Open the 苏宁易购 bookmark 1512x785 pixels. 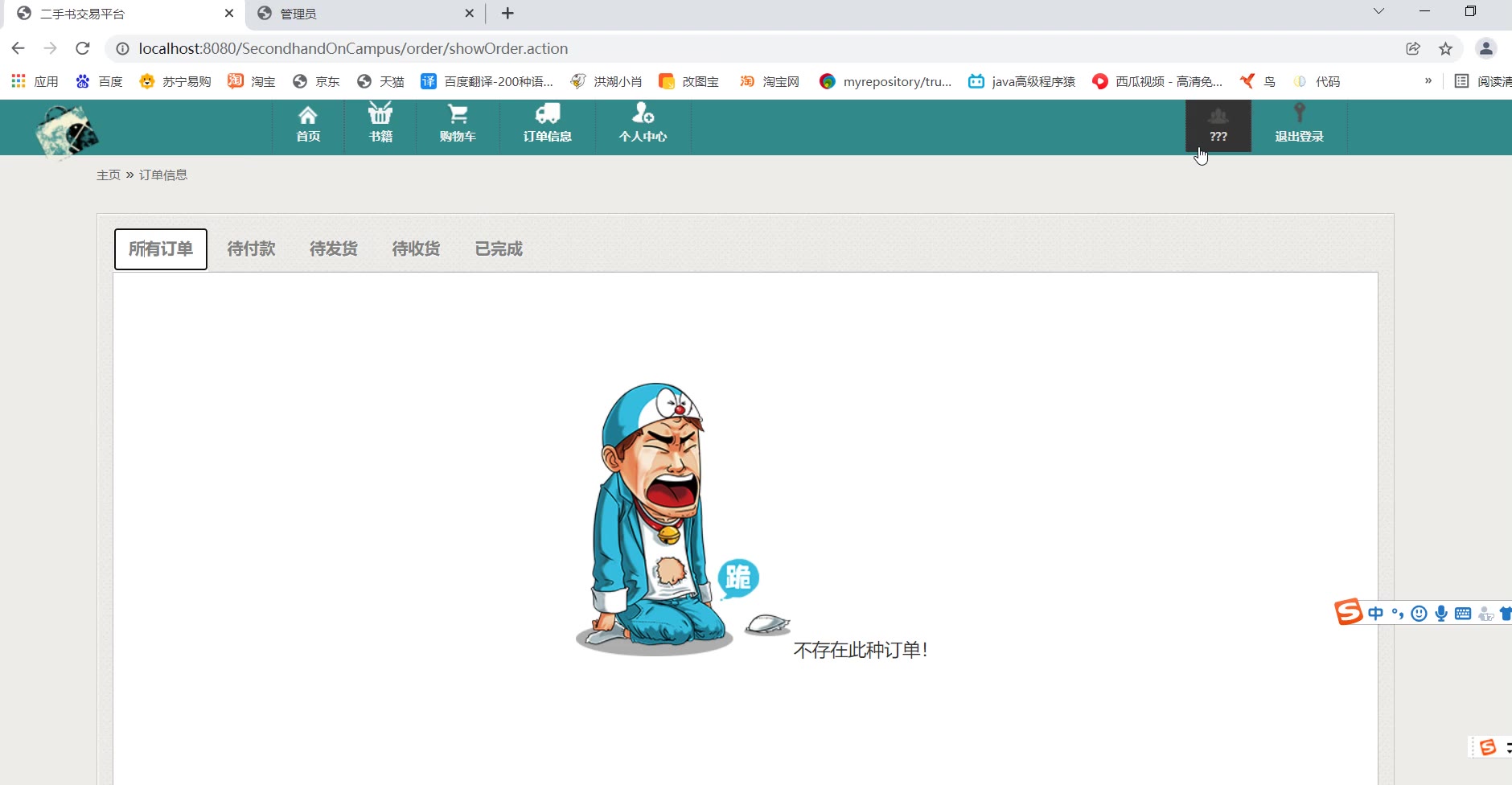(x=175, y=81)
